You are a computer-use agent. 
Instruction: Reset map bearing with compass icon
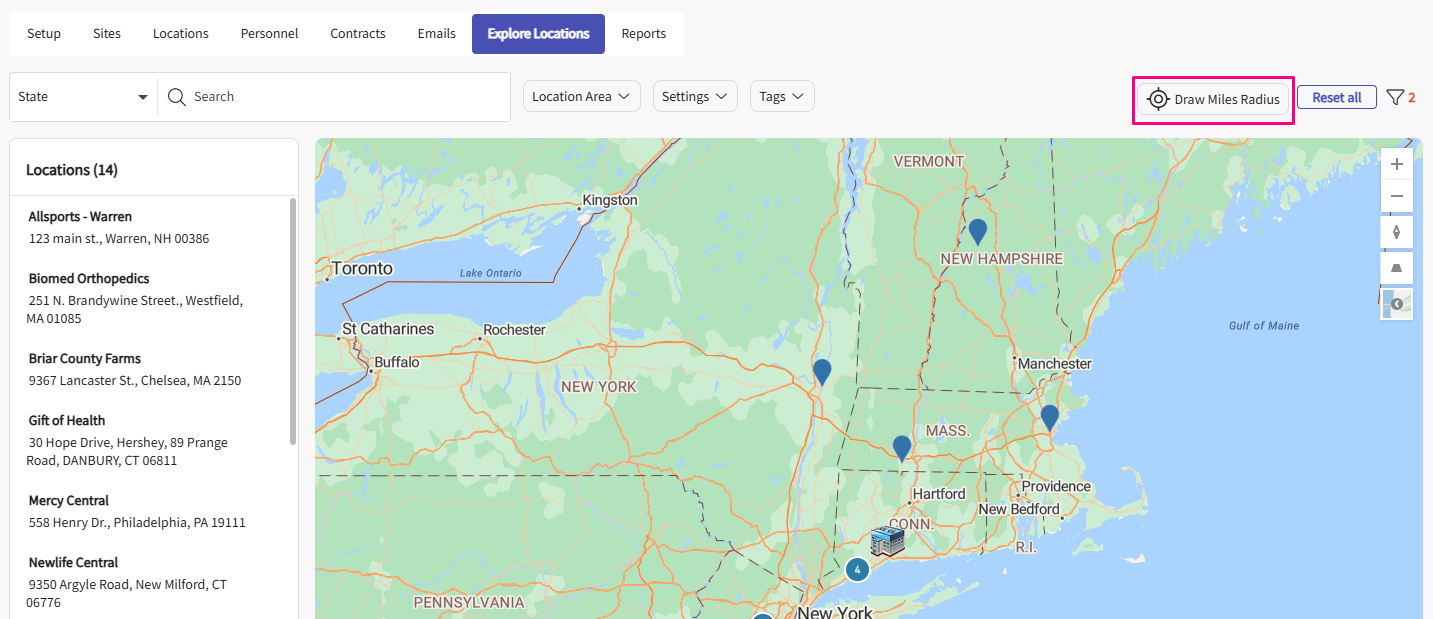(x=1396, y=232)
